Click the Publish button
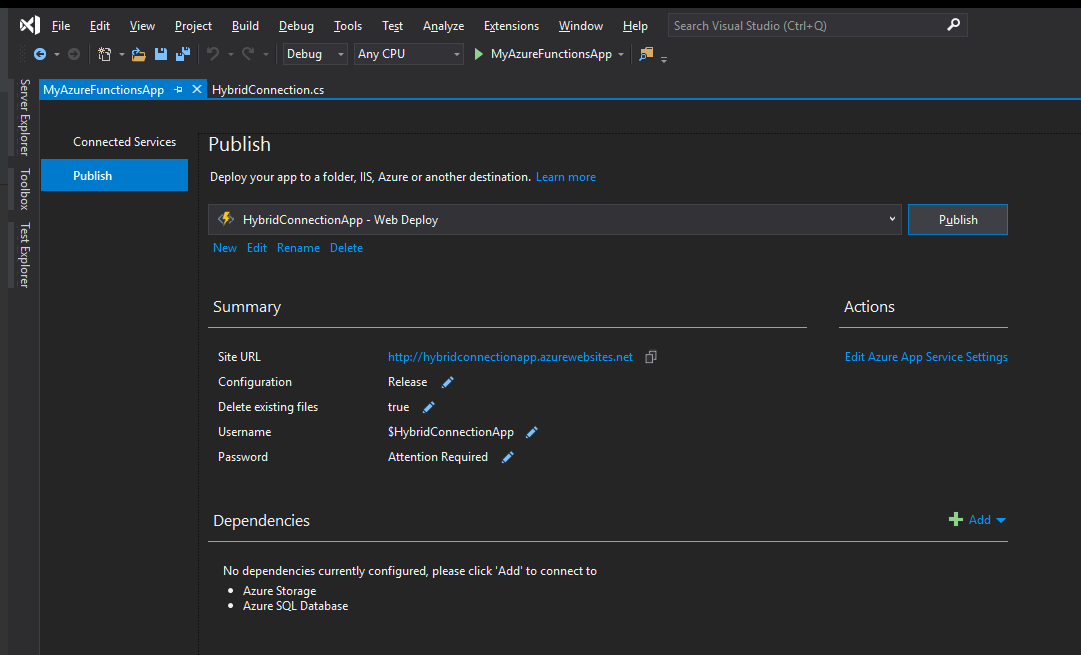Screen dimensions: 1081x655 958,219
